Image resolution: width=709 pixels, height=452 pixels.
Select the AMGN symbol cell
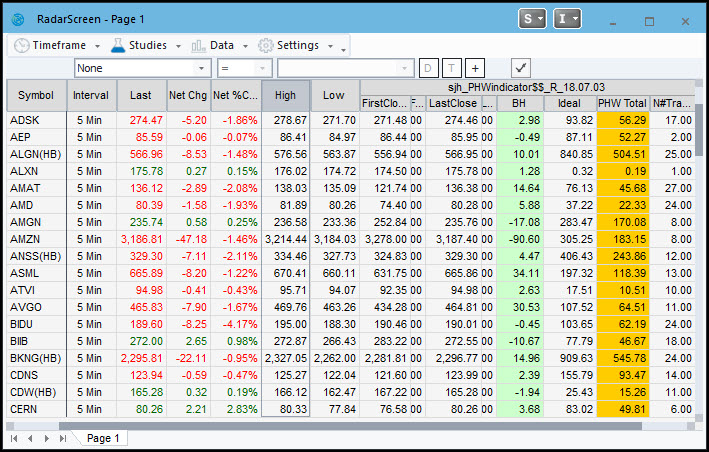pos(36,222)
